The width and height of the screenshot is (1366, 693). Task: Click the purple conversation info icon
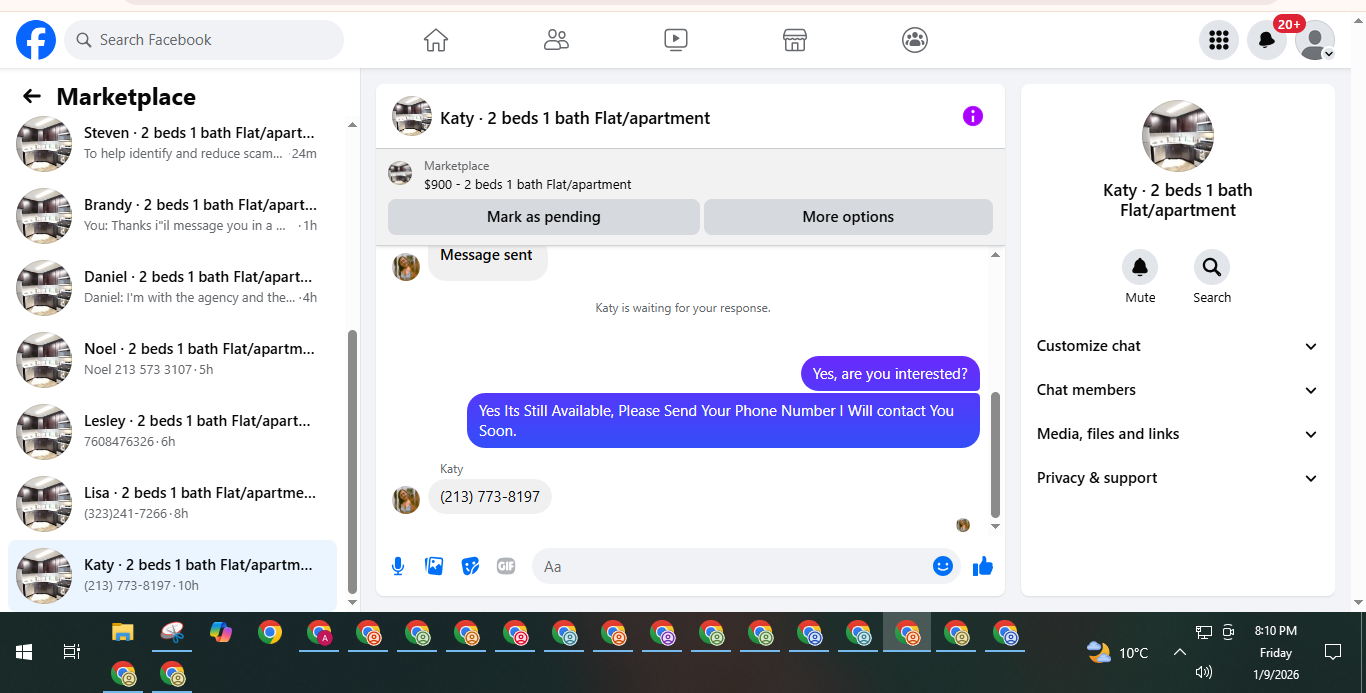pos(973,116)
